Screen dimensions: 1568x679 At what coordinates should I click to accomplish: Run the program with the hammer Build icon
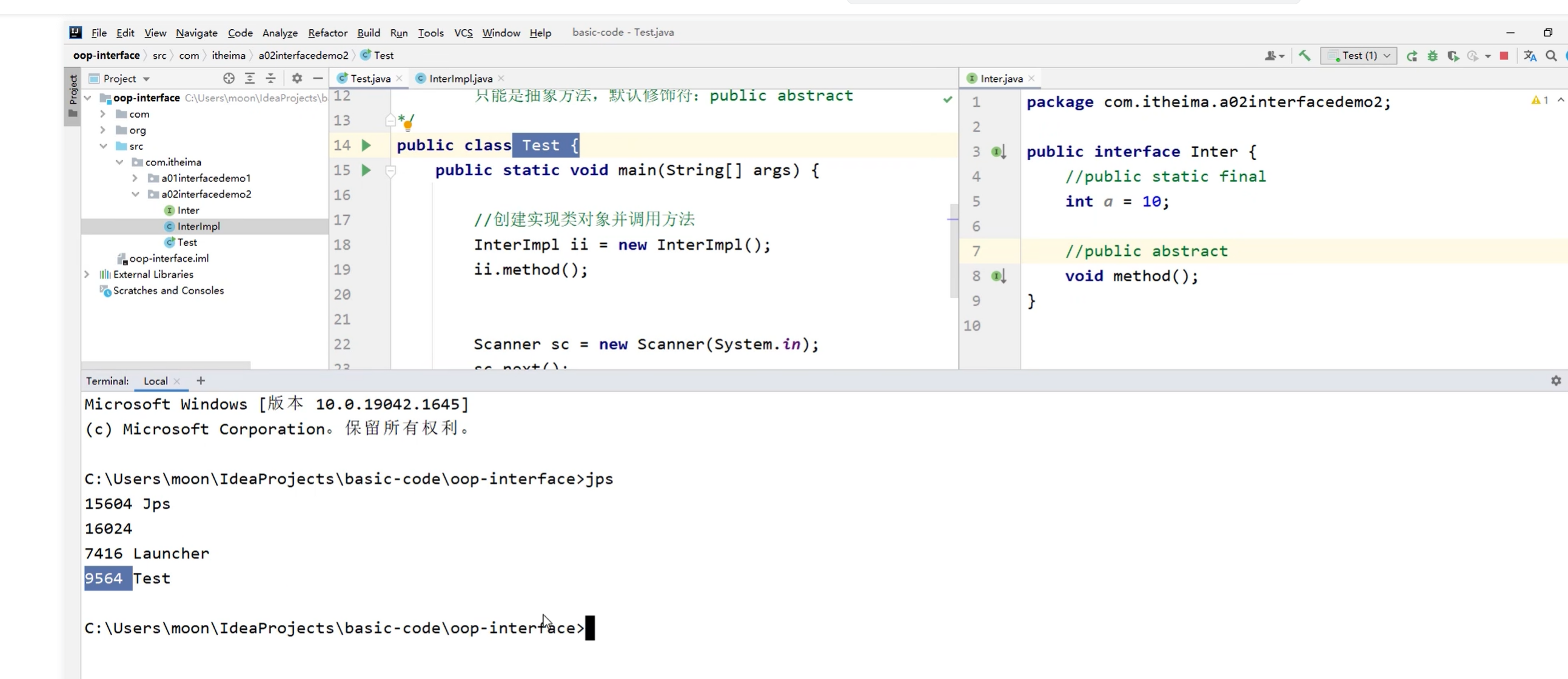coord(1304,55)
